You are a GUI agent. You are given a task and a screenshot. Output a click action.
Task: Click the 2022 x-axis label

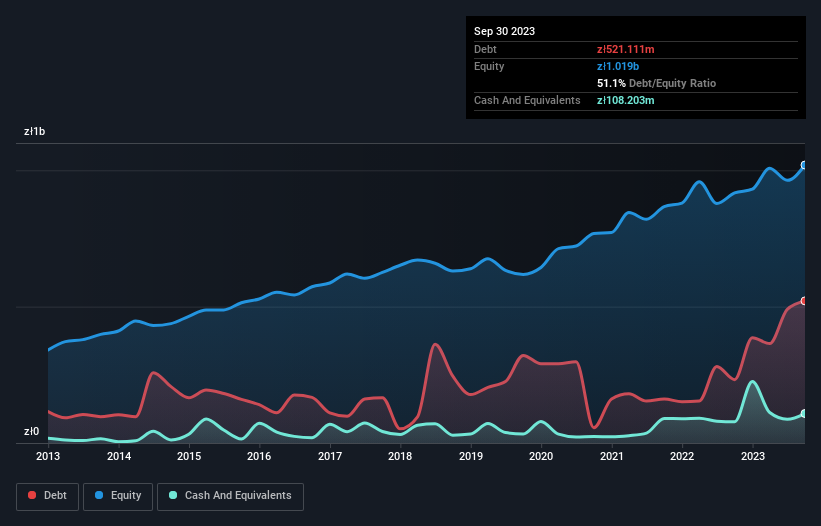click(682, 456)
